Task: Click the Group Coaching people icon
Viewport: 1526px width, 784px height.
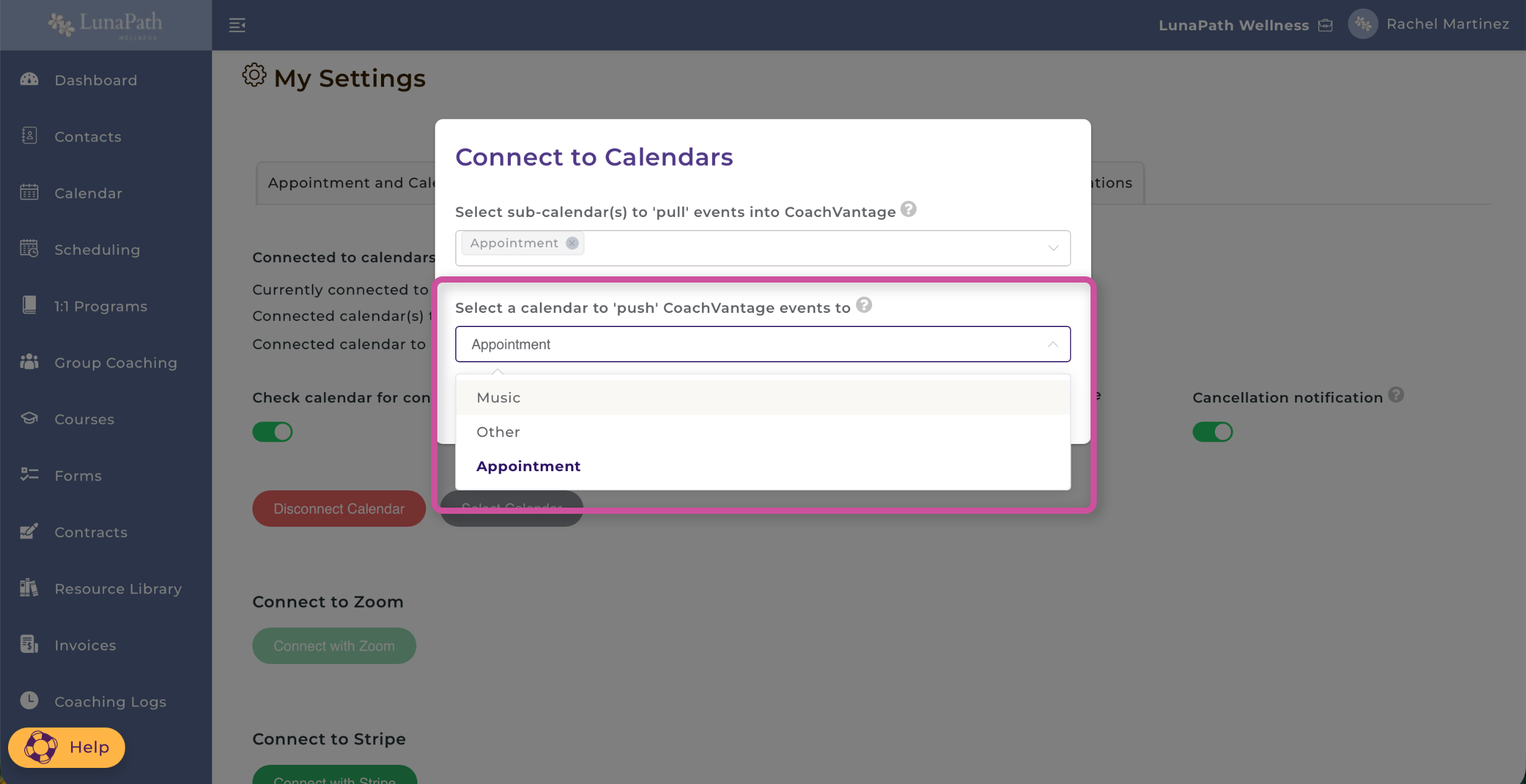Action: [x=29, y=362]
